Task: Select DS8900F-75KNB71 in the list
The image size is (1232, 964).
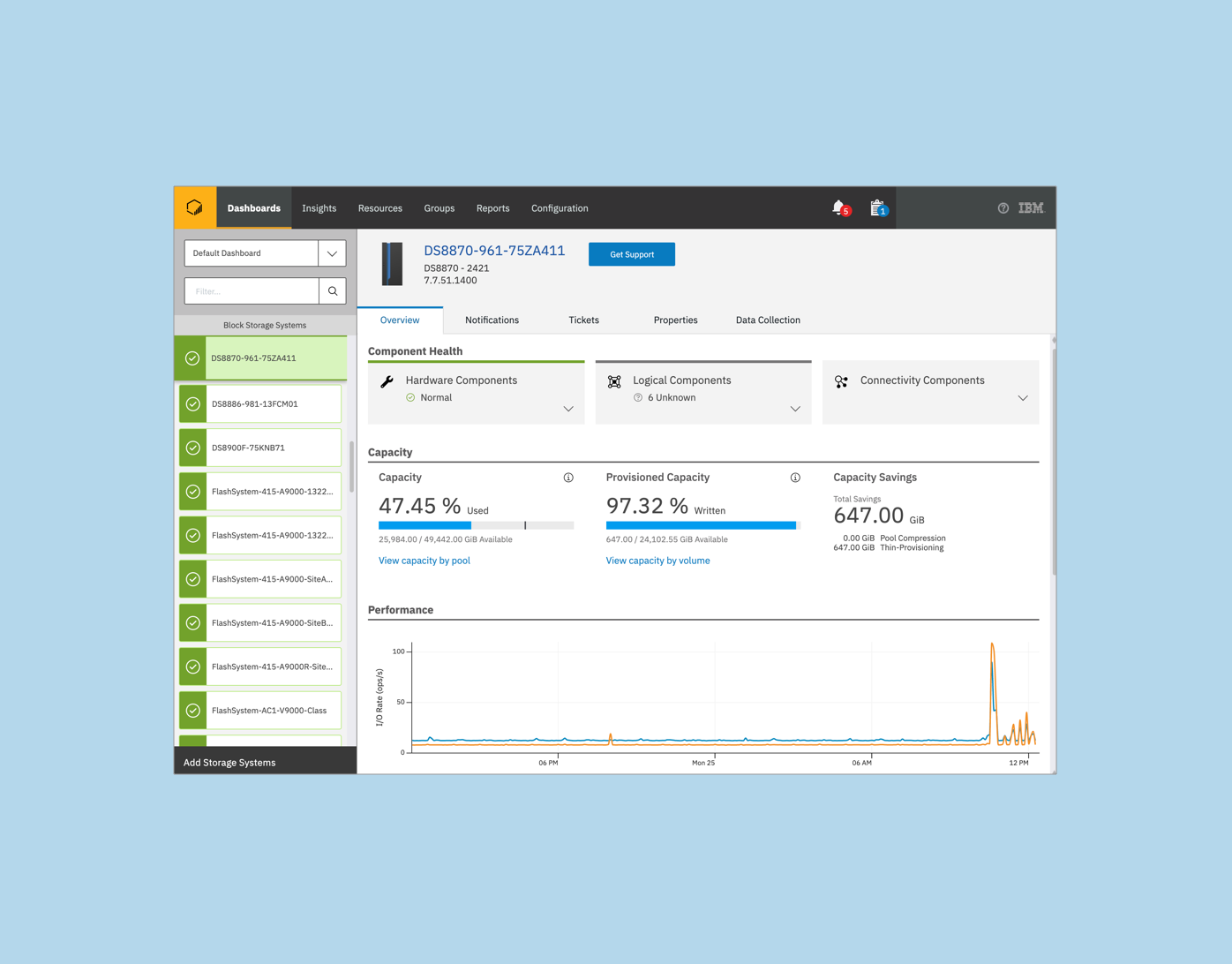Action: (x=260, y=448)
